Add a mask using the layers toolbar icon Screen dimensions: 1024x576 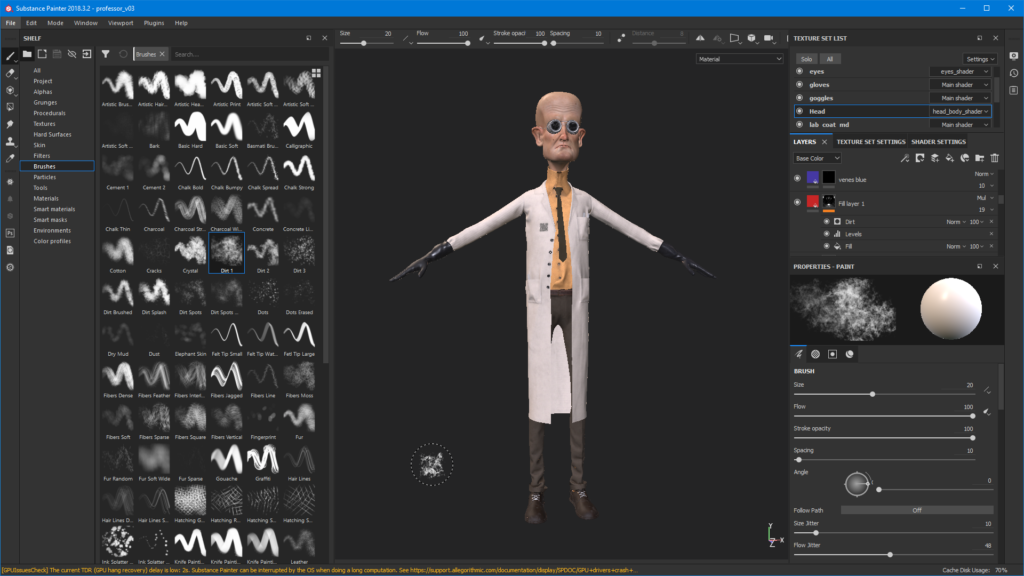coord(920,158)
